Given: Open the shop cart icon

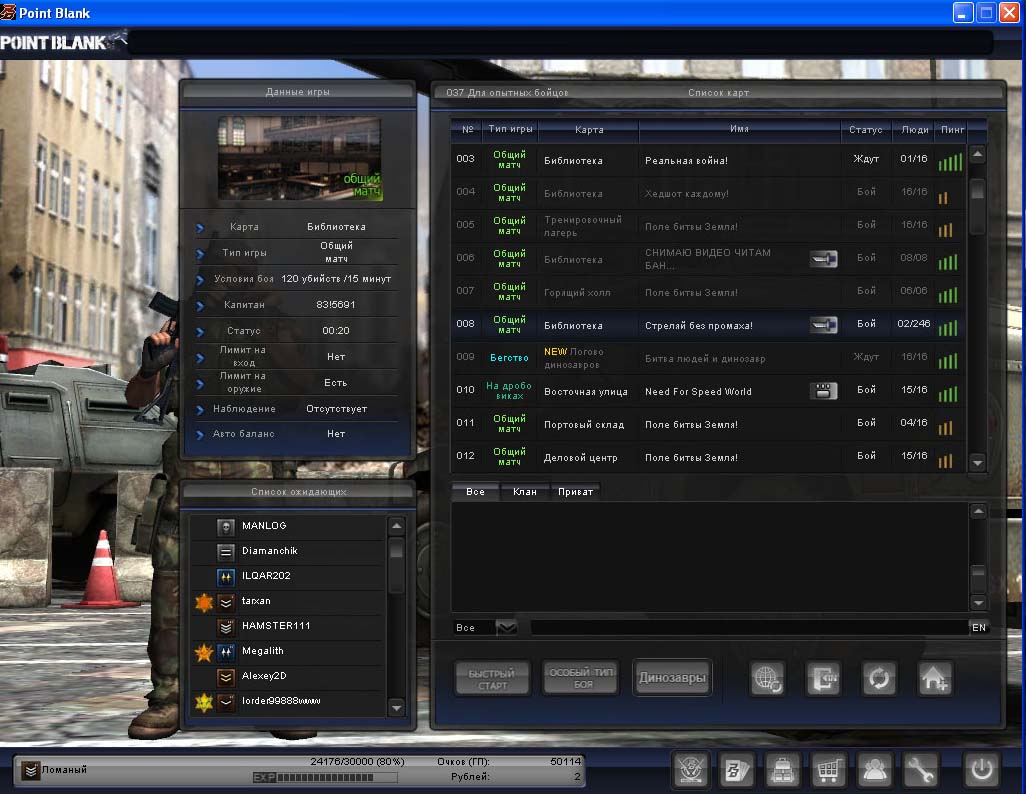Looking at the screenshot, I should [x=829, y=771].
